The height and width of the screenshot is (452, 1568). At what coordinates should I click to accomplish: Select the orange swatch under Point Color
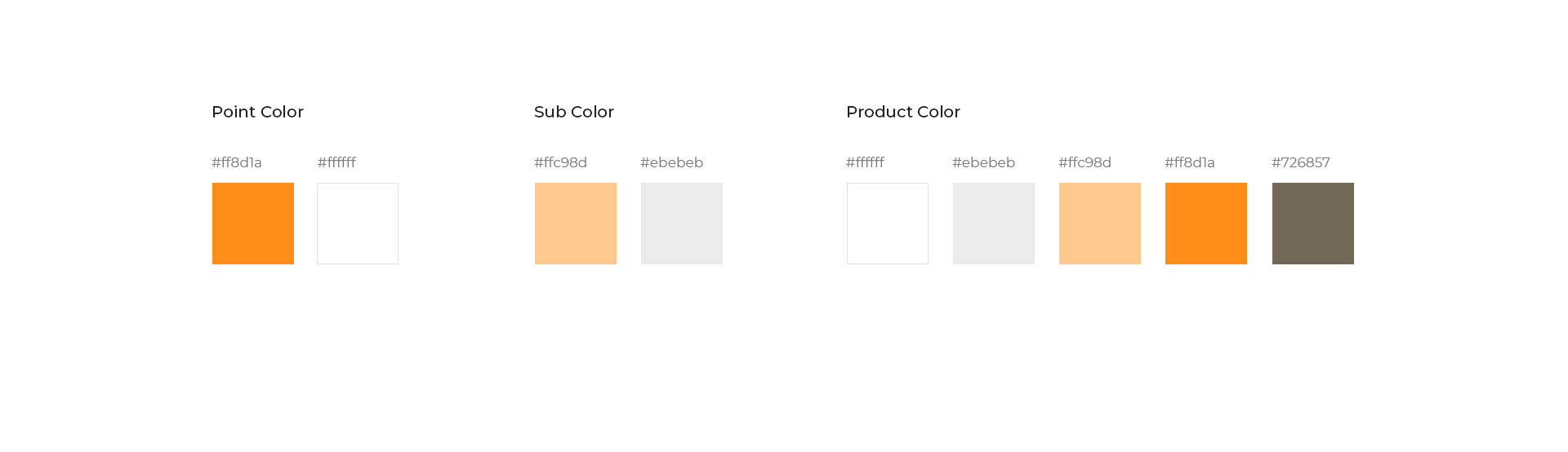253,224
